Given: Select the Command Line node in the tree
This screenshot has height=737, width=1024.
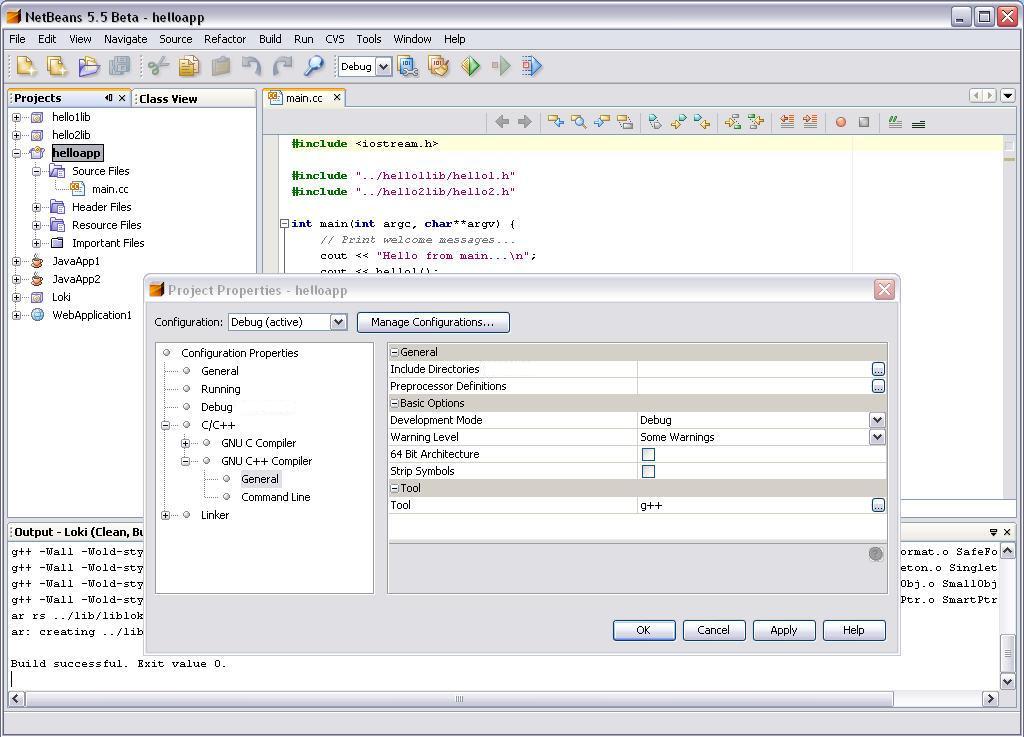Looking at the screenshot, I should 276,497.
